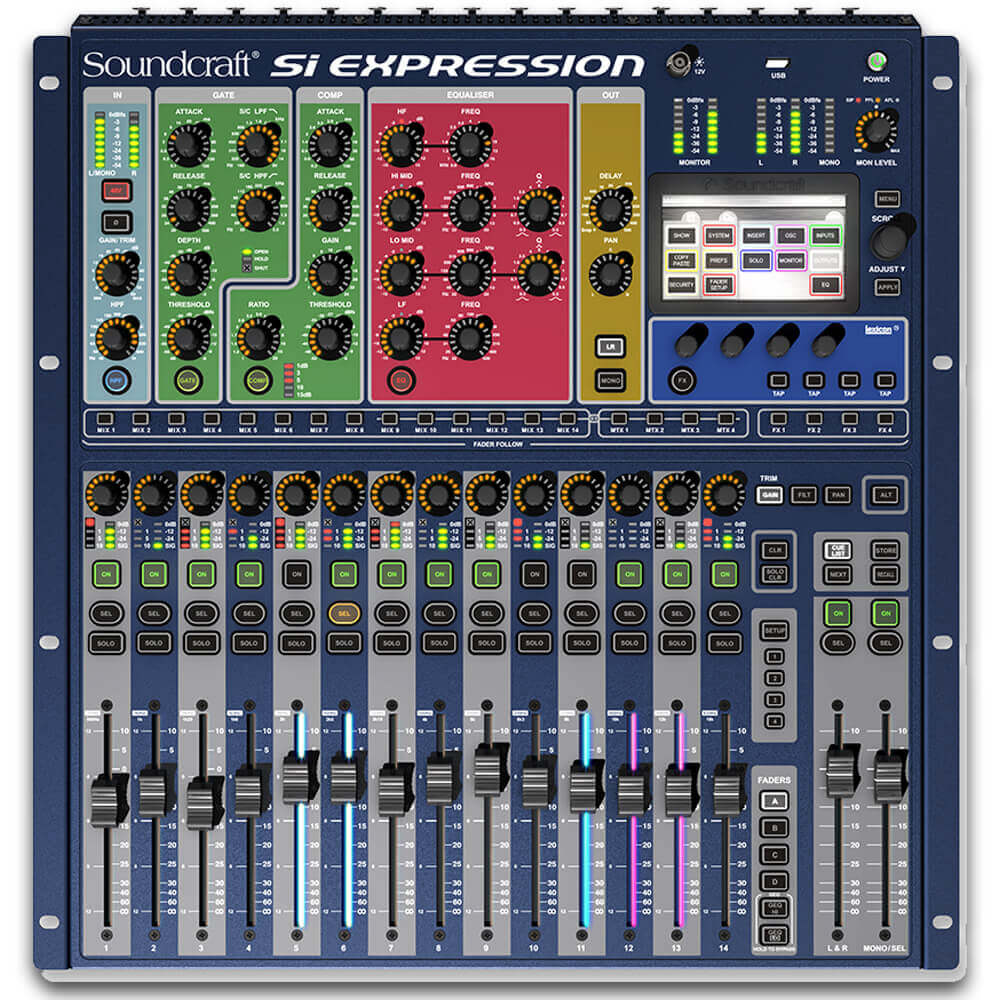The width and height of the screenshot is (1000, 1000).
Task: Toggle the phase invert button under 48V
Action: 117,223
